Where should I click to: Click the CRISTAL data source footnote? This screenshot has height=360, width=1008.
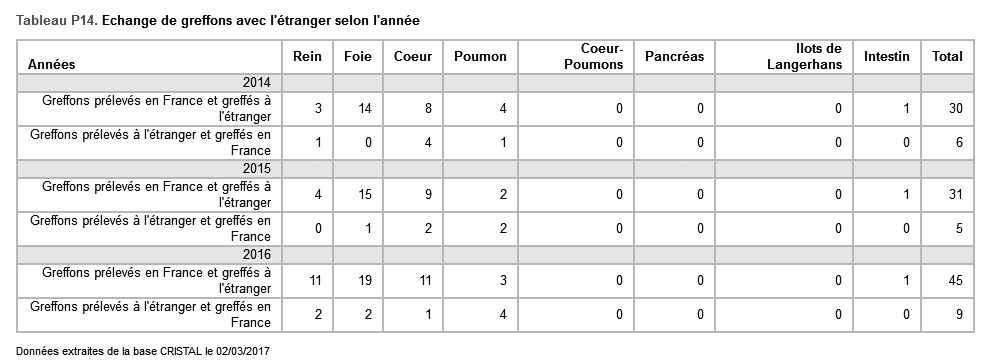click(143, 351)
